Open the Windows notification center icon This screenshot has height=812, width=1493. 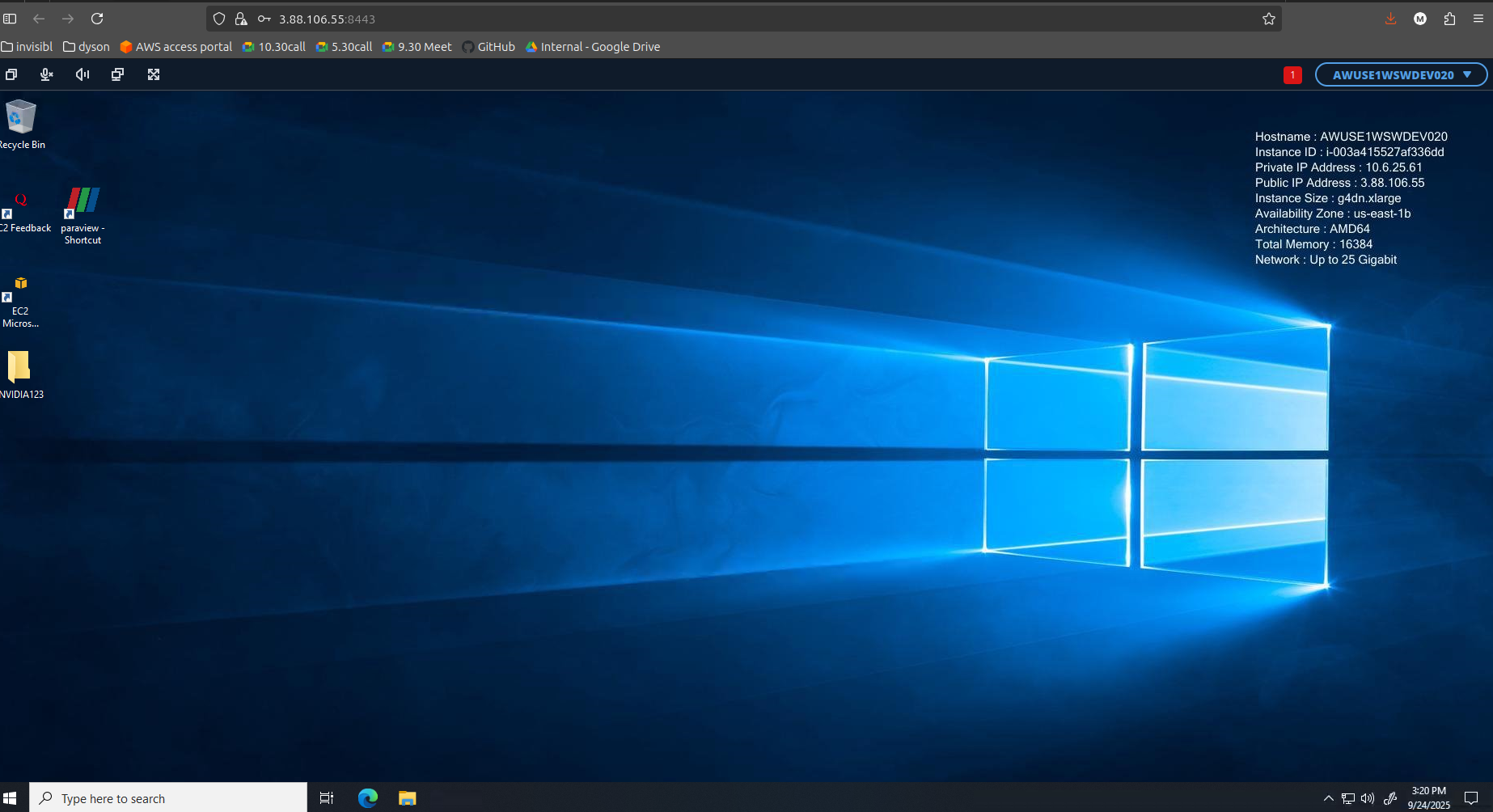click(x=1471, y=798)
